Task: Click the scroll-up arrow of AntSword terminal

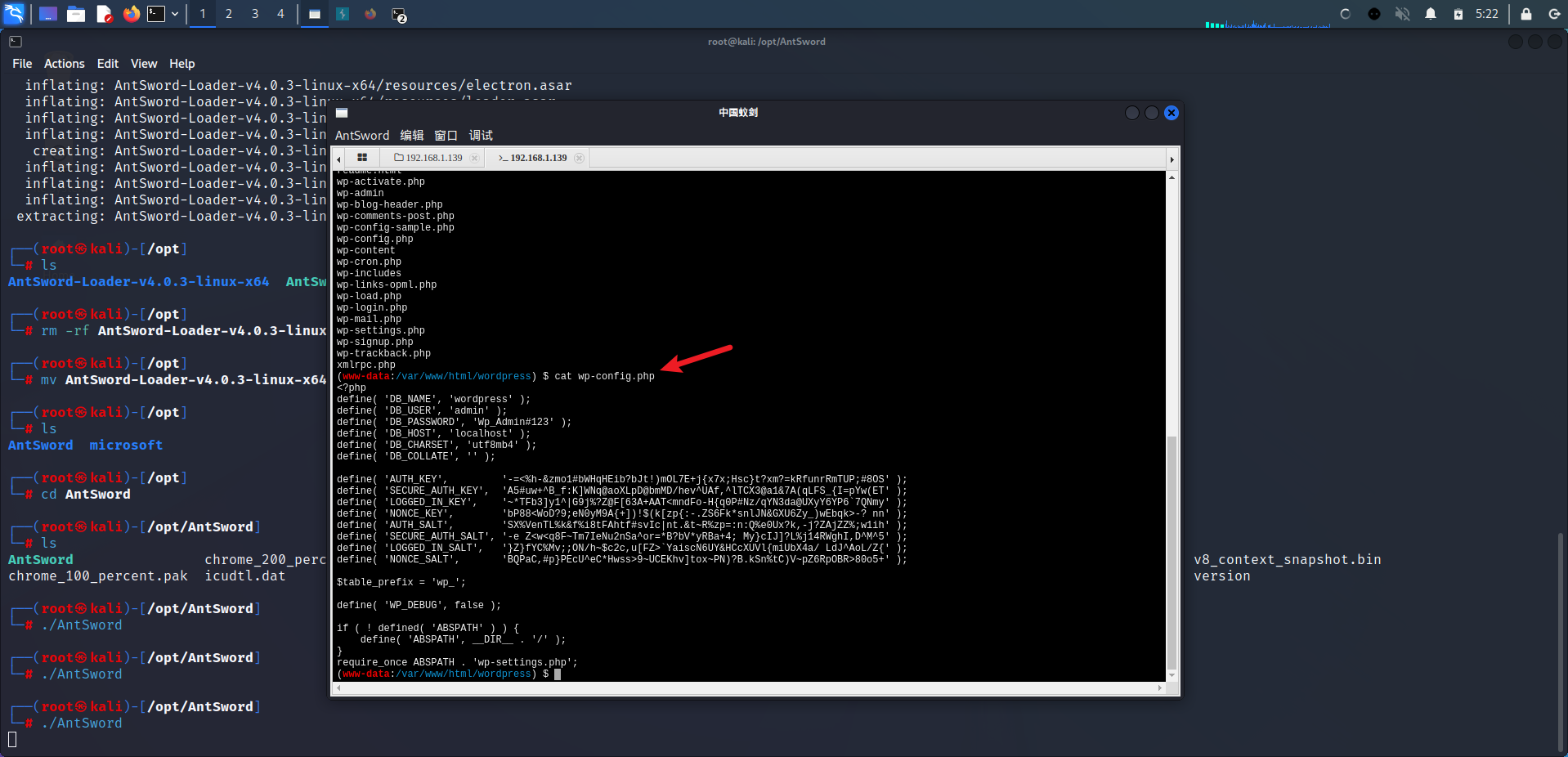Action: [x=1172, y=177]
